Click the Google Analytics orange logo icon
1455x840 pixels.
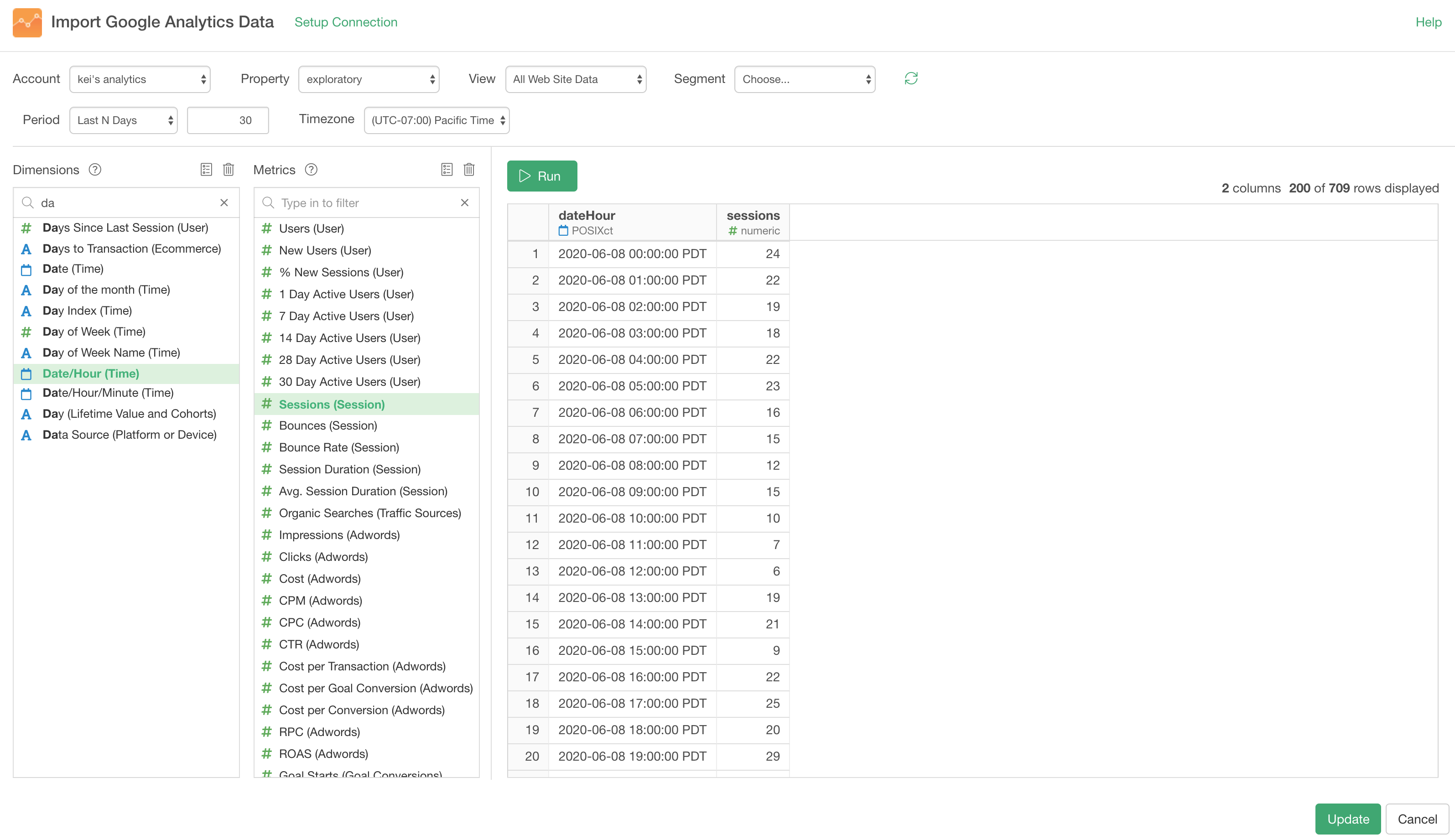pyautogui.click(x=27, y=22)
